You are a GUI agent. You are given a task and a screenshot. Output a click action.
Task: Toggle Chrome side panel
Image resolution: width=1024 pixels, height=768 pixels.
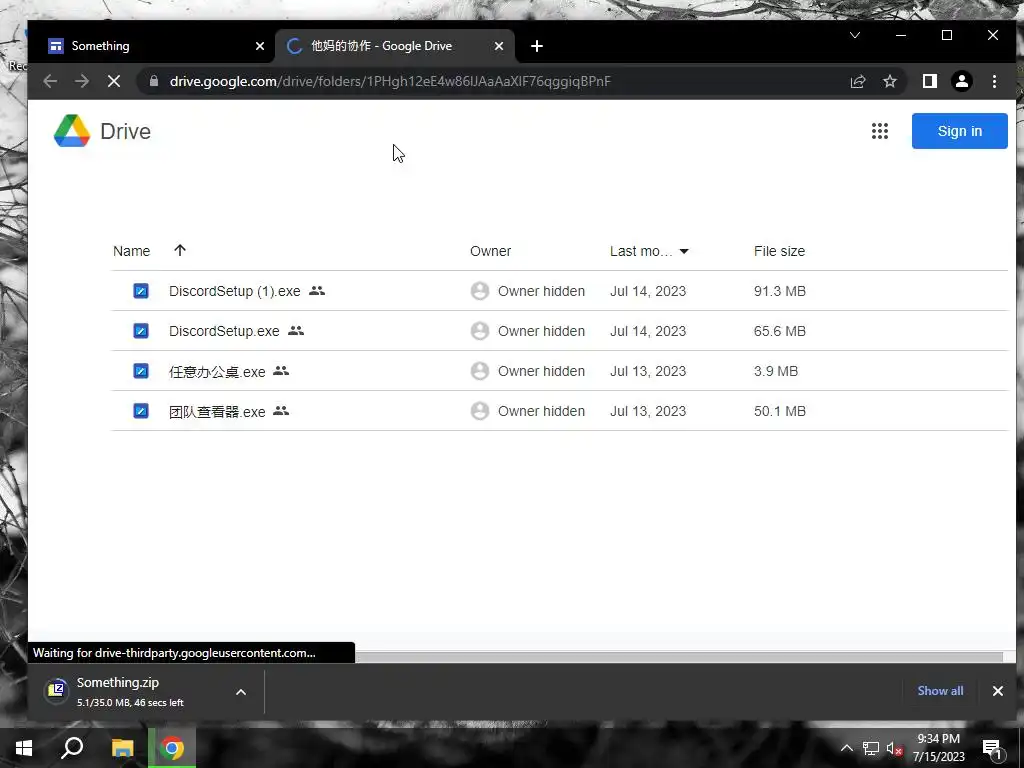(x=929, y=81)
